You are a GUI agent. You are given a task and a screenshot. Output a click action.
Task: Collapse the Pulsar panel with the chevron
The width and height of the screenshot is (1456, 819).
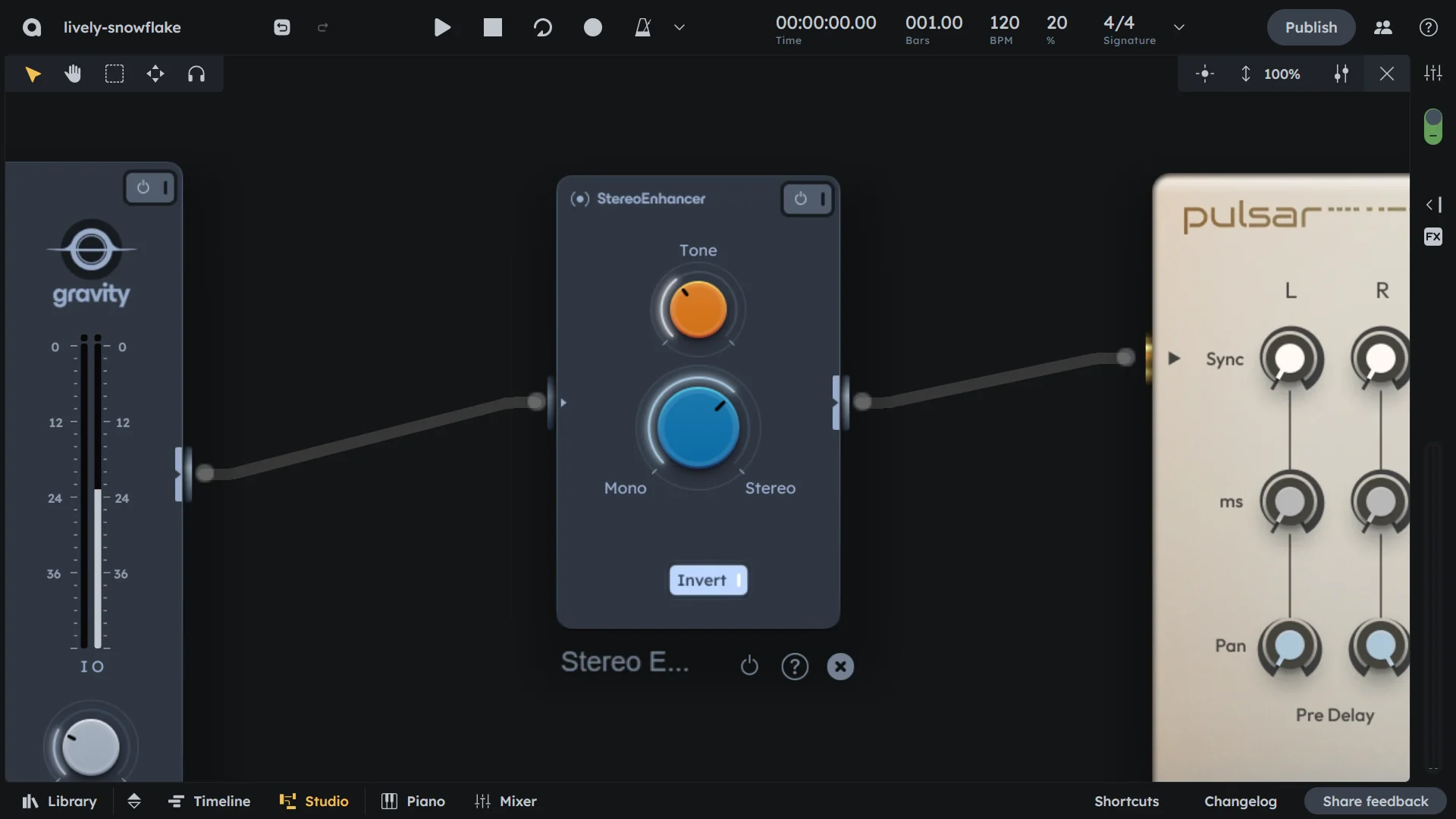coord(1429,205)
